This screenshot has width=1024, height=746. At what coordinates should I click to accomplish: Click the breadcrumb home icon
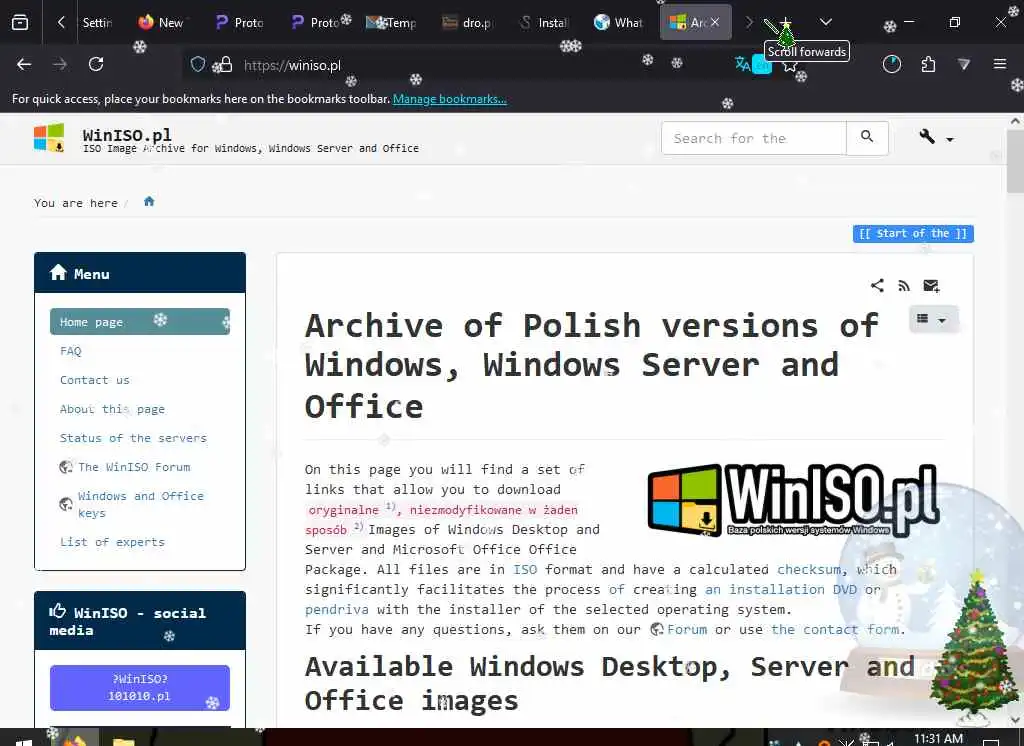[149, 201]
